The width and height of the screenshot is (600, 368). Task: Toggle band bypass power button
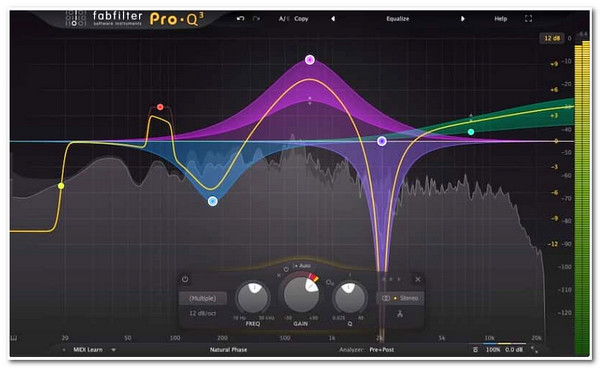coord(185,279)
